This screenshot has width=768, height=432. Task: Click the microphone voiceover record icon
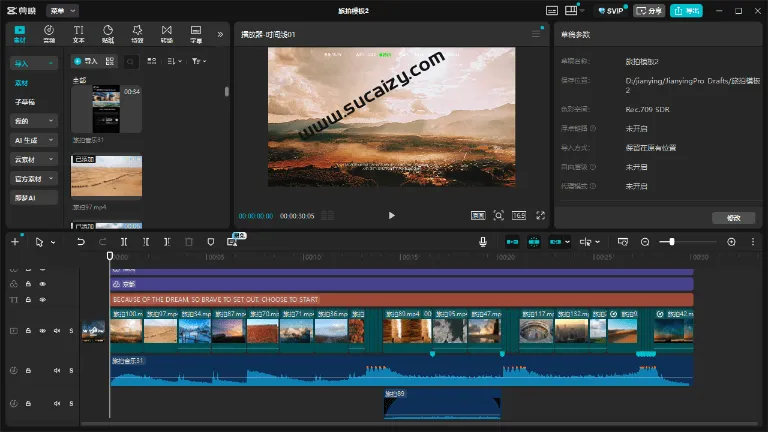coord(483,241)
